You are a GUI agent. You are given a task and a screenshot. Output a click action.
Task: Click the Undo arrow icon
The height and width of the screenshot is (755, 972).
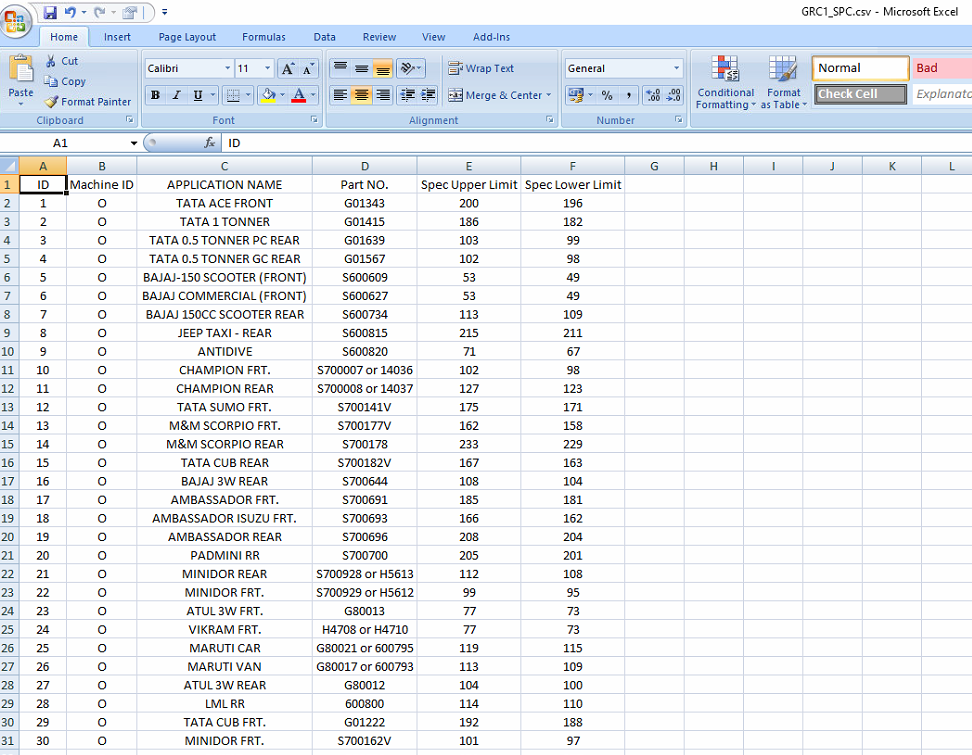coord(70,13)
